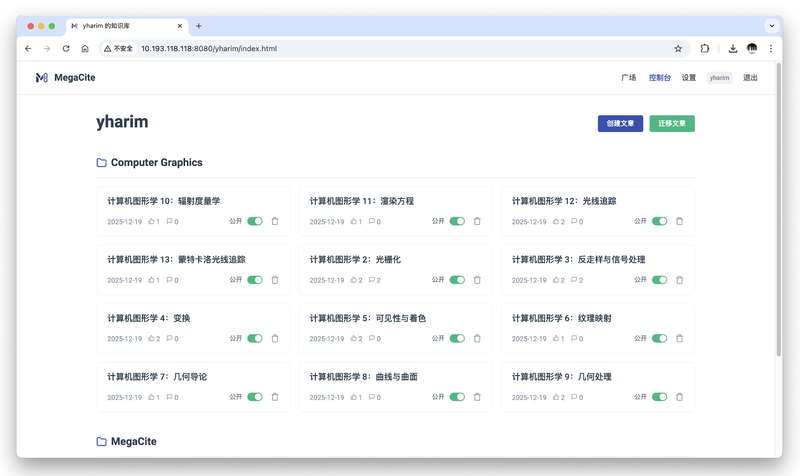
Task: Open the 控制台 nav item
Action: (659, 78)
